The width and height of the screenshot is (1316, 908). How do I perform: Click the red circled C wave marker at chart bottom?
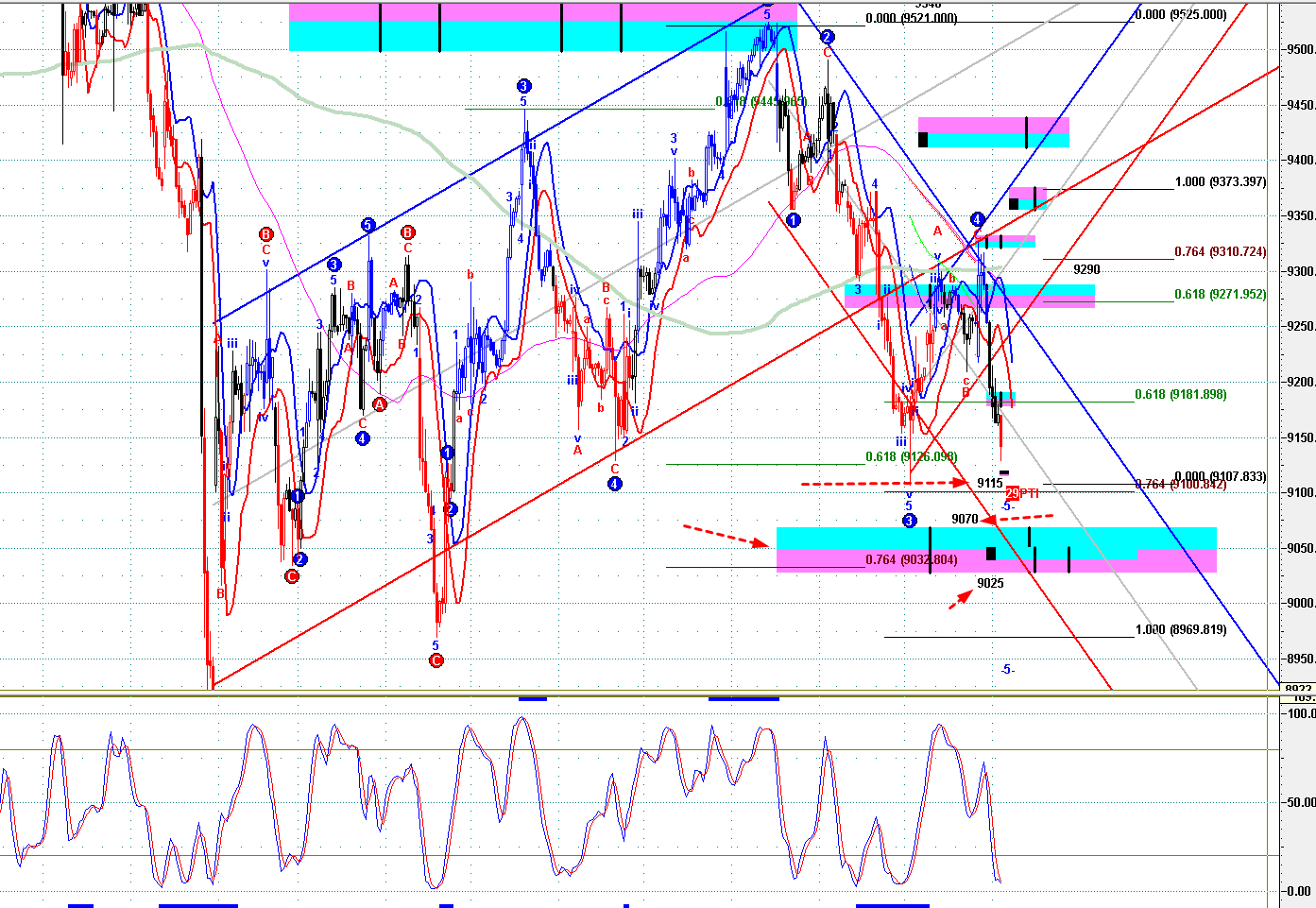pos(436,660)
